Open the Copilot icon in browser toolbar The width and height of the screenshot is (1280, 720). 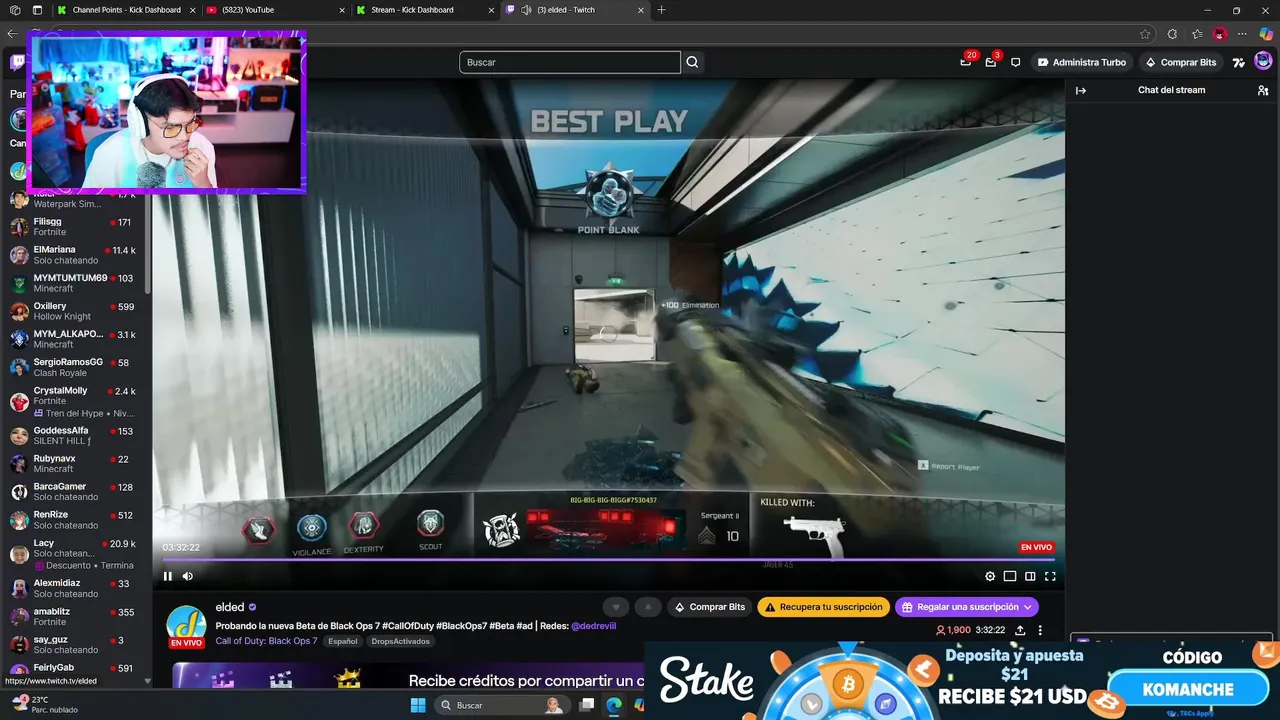tap(1266, 34)
